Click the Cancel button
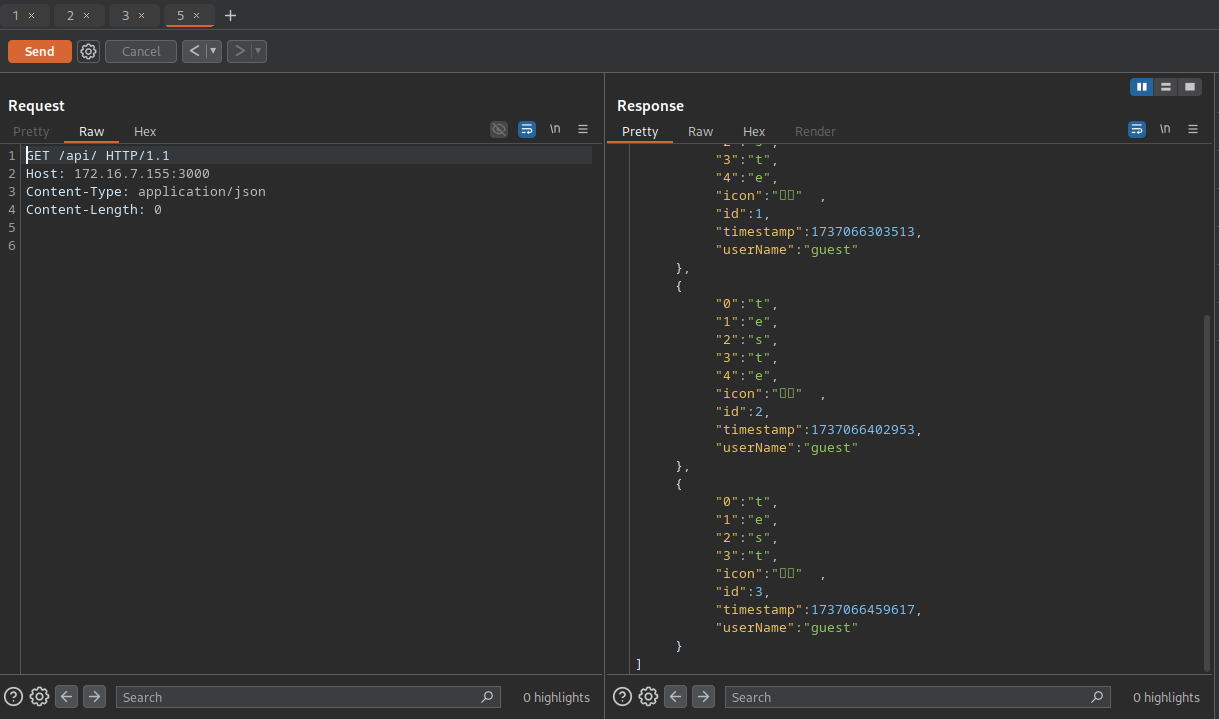This screenshot has width=1219, height=719. (140, 51)
